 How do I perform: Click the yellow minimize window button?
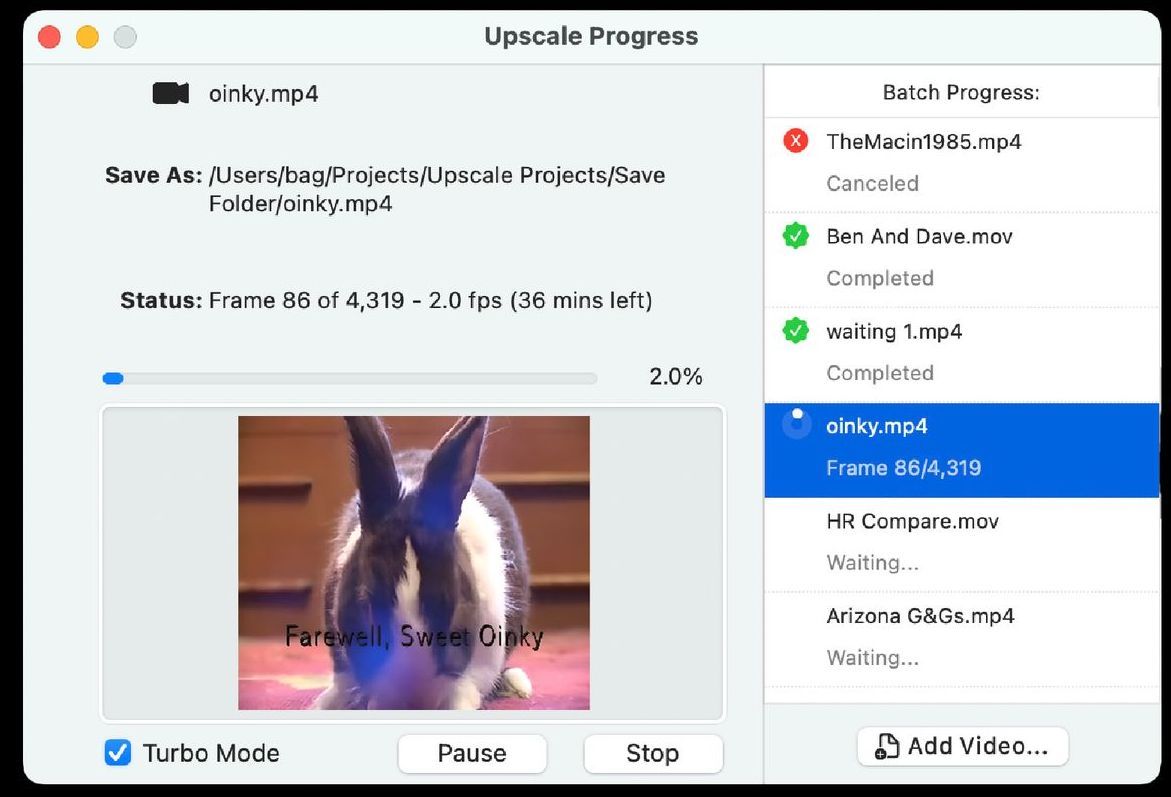[x=87, y=37]
